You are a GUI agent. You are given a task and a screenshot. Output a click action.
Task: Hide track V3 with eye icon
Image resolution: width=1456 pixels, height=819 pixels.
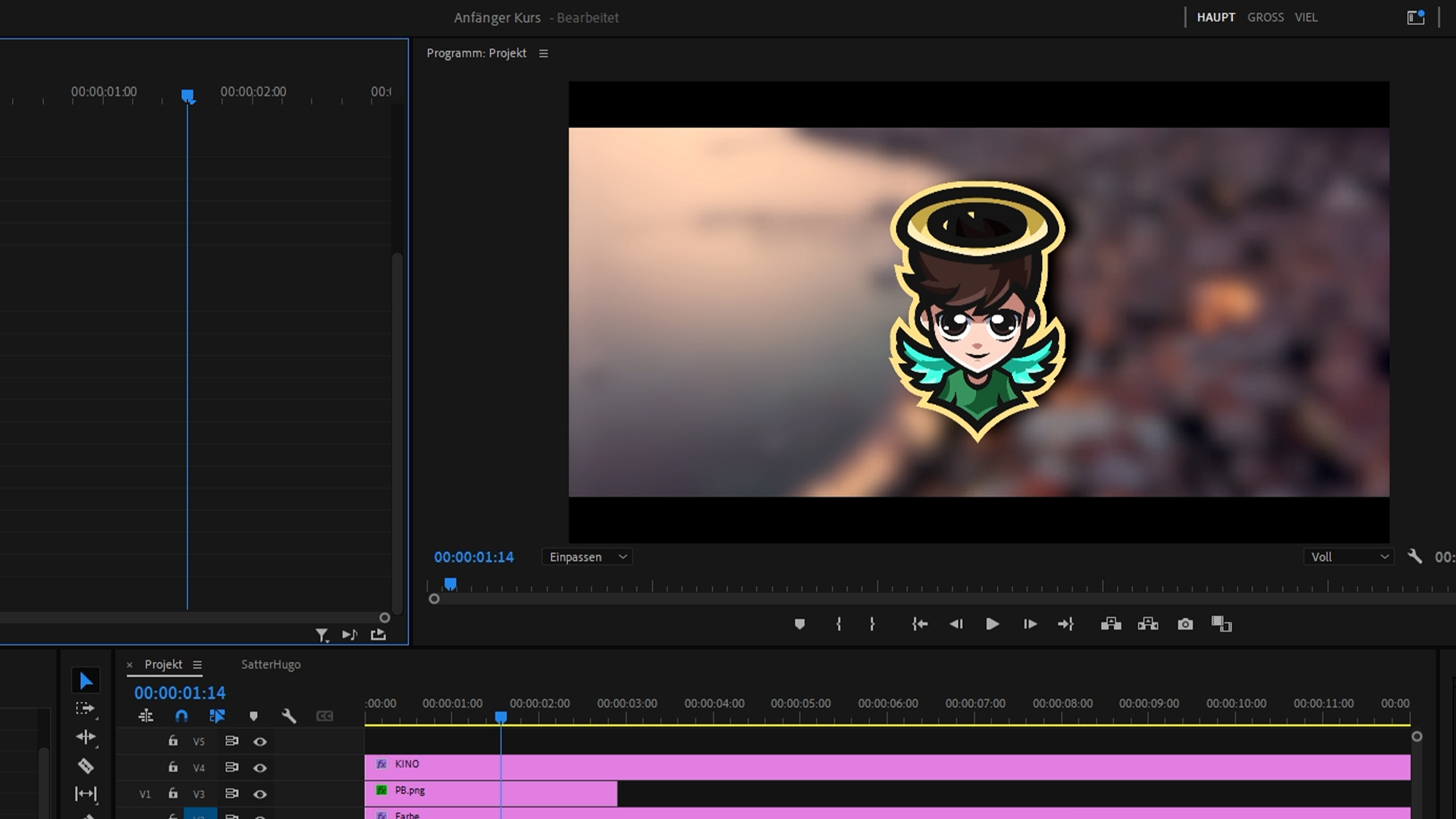pos(260,795)
